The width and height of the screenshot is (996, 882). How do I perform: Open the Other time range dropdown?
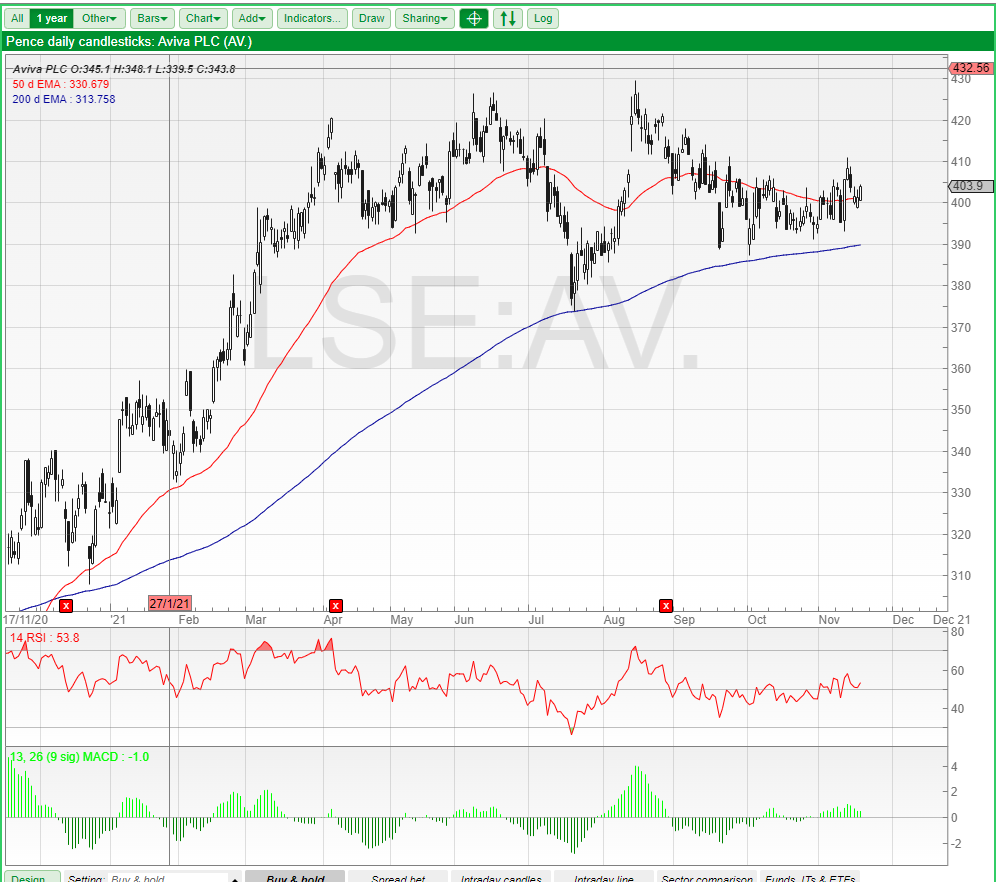[100, 18]
